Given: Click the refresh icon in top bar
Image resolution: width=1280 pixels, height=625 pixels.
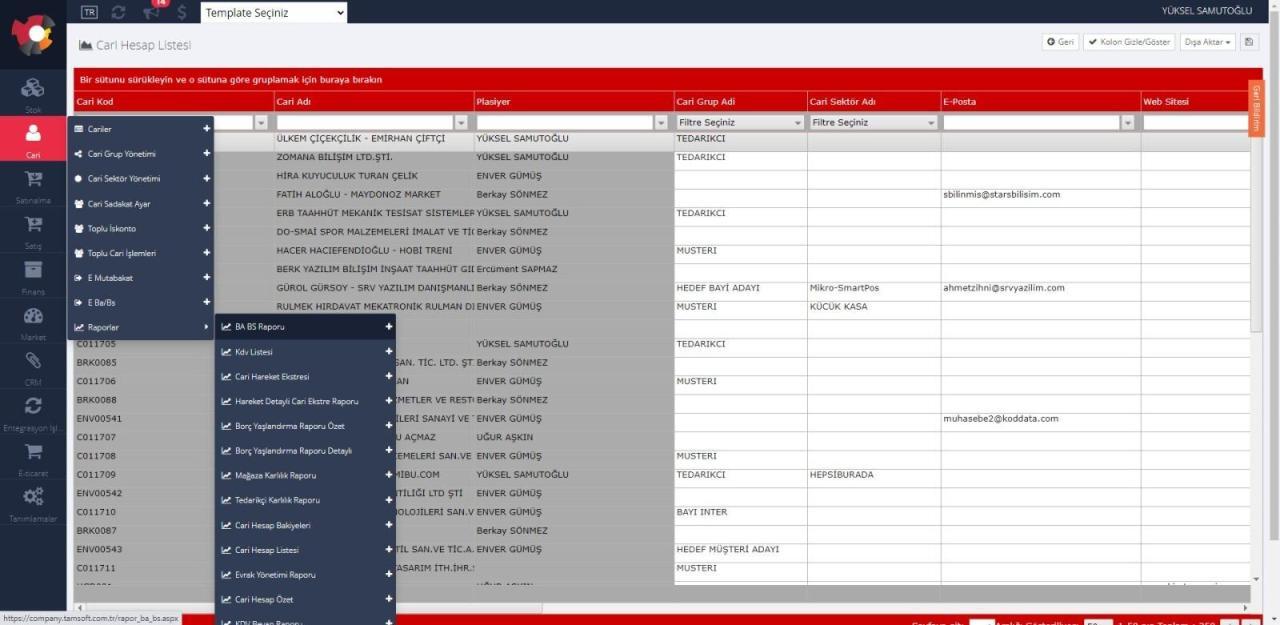Looking at the screenshot, I should [118, 12].
